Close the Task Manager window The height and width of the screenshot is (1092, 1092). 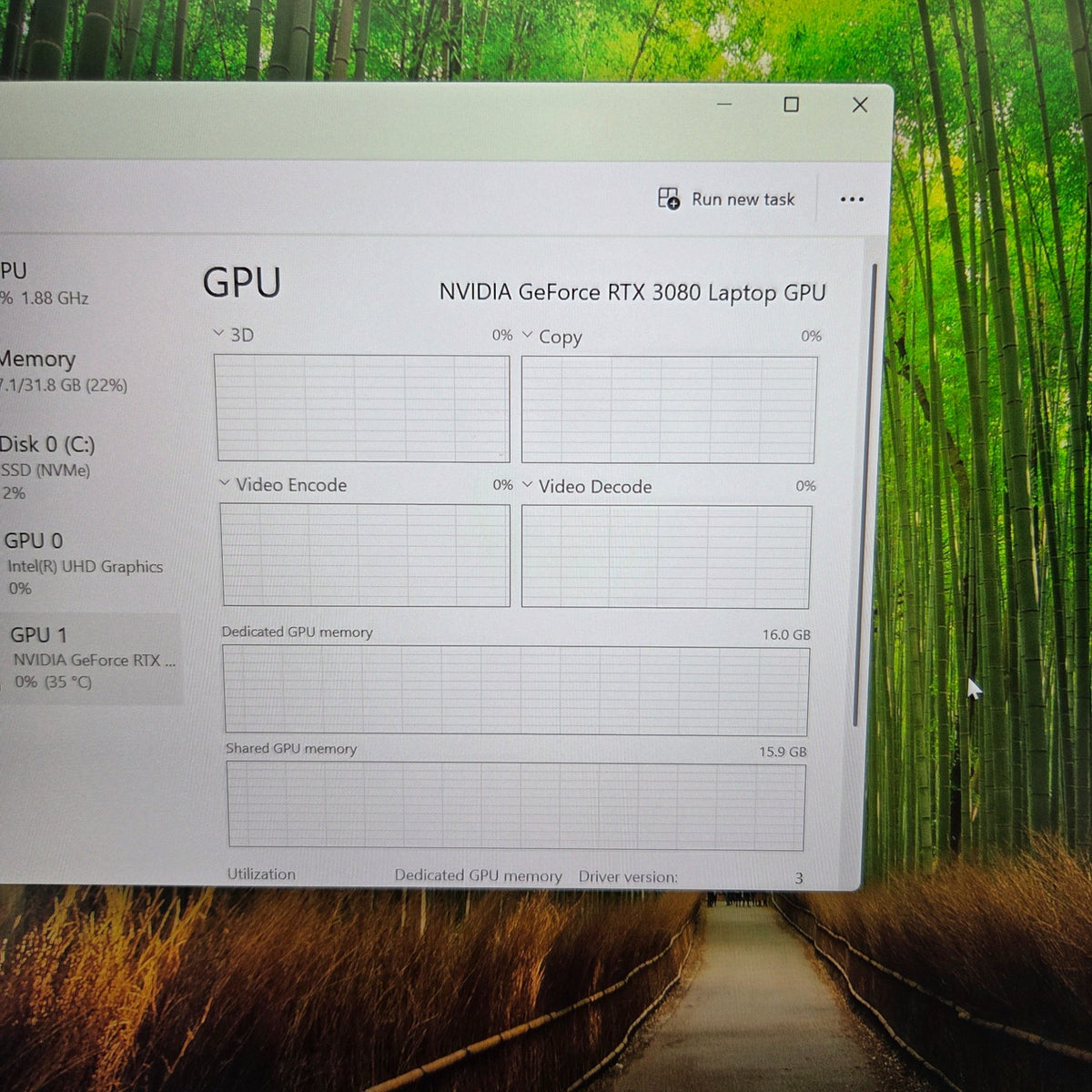[860, 105]
